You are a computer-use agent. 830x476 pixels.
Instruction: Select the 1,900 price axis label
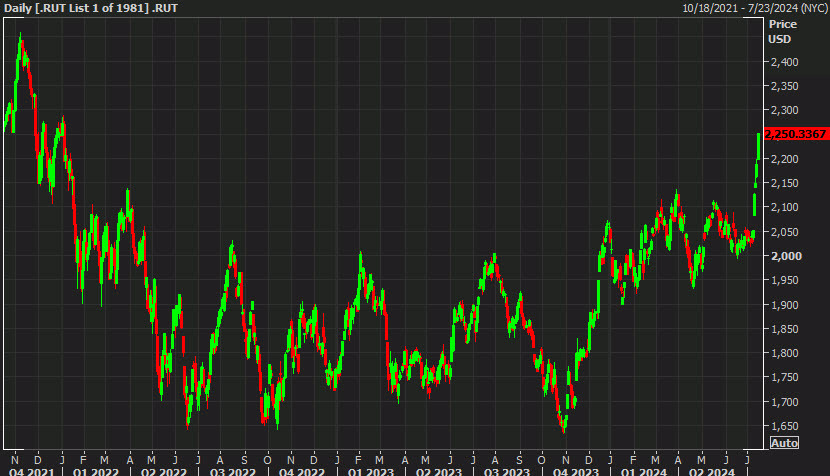tap(784, 305)
